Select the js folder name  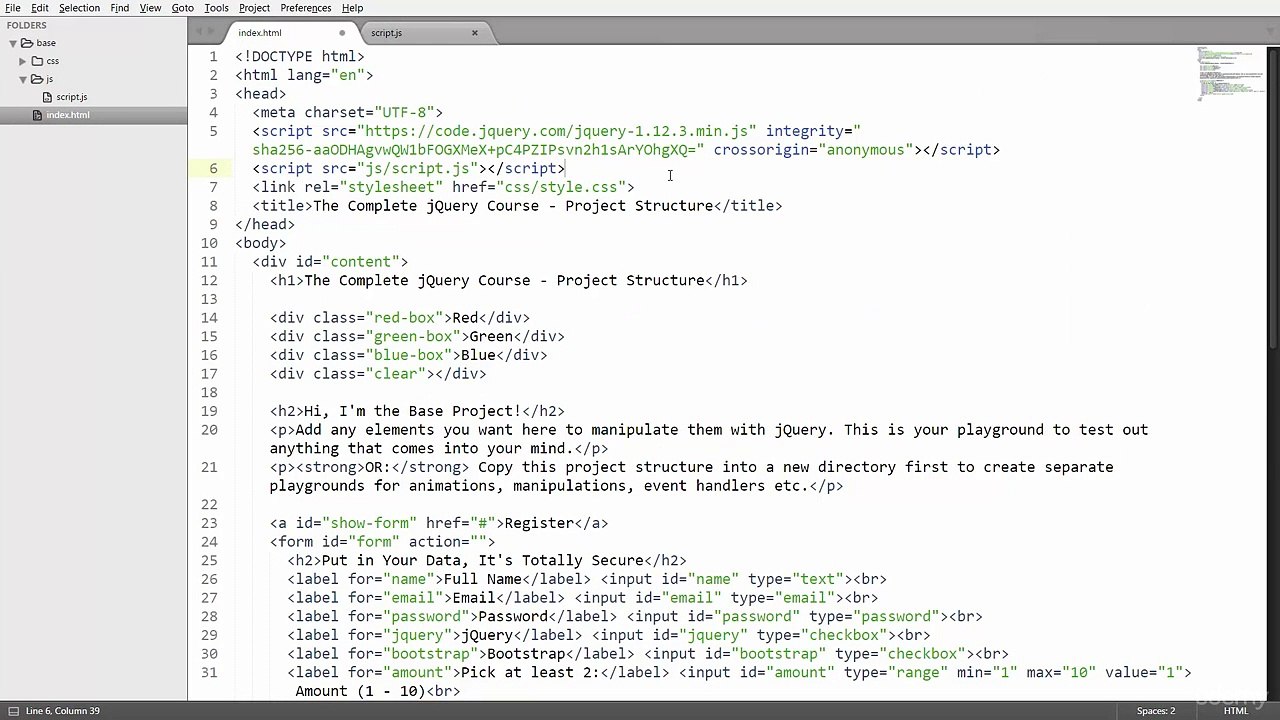(x=49, y=79)
